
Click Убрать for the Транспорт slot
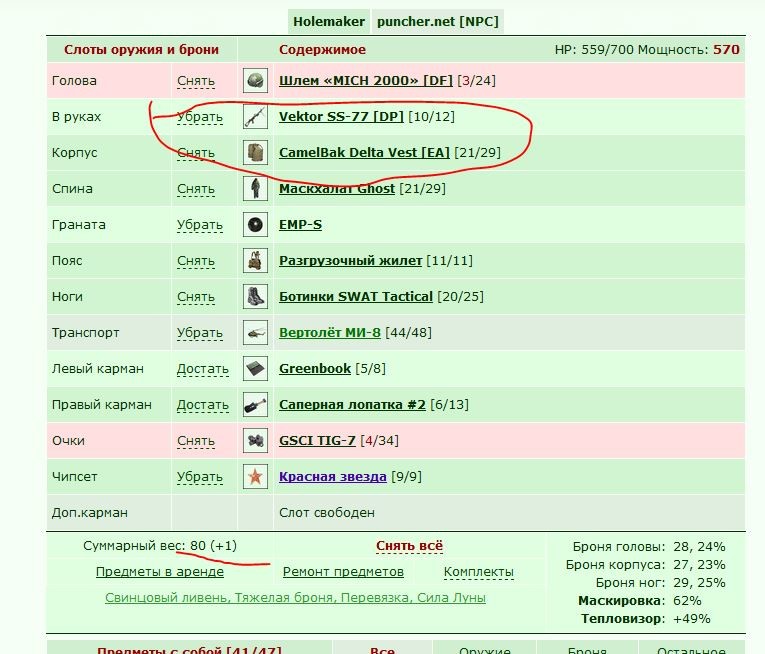pos(200,333)
